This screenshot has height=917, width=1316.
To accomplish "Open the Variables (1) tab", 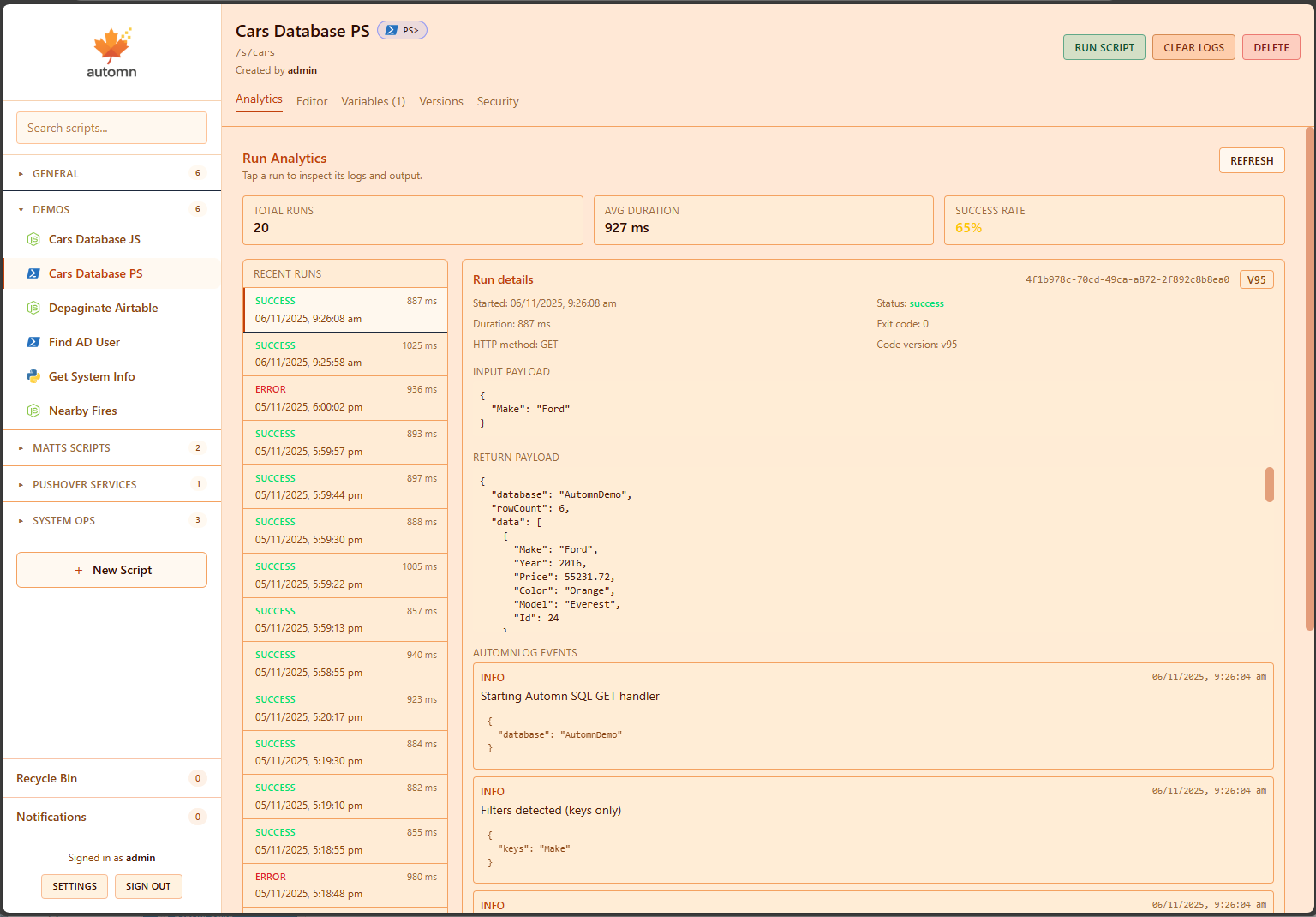I will [x=374, y=101].
